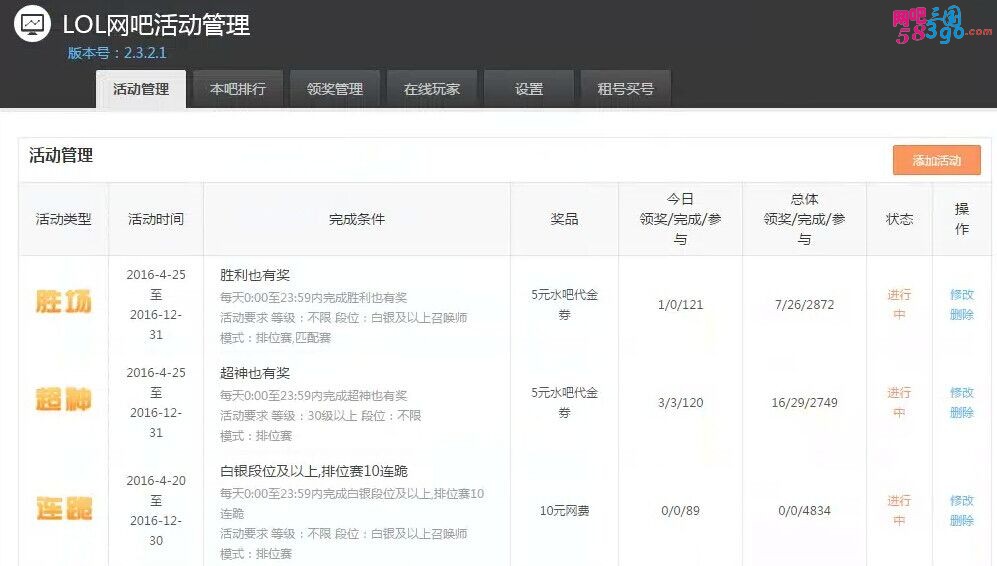Click the 活动要求 等级:30级以上 line
The image size is (997, 566).
320,415
